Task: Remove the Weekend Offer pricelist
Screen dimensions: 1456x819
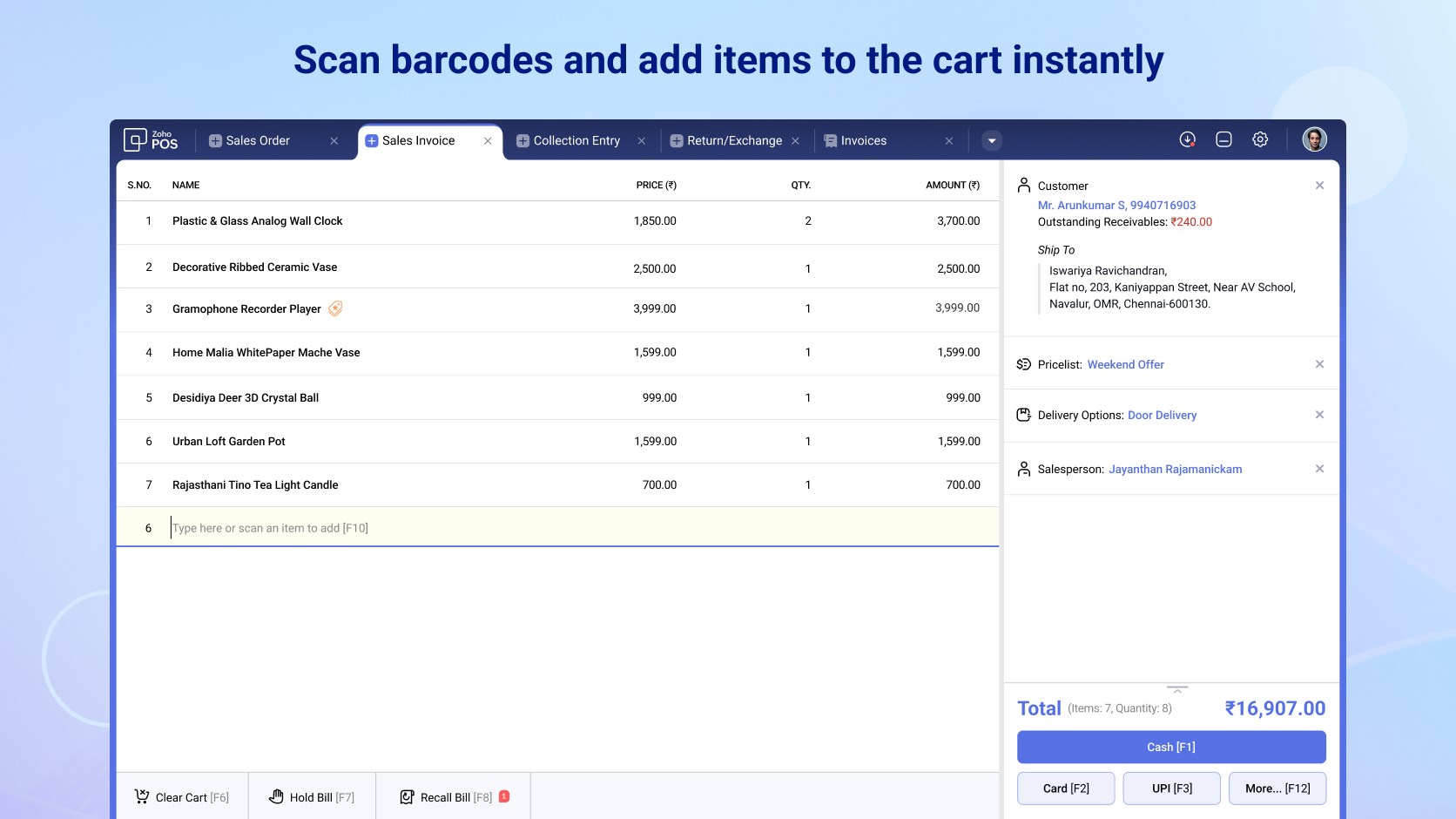Action: click(1319, 364)
